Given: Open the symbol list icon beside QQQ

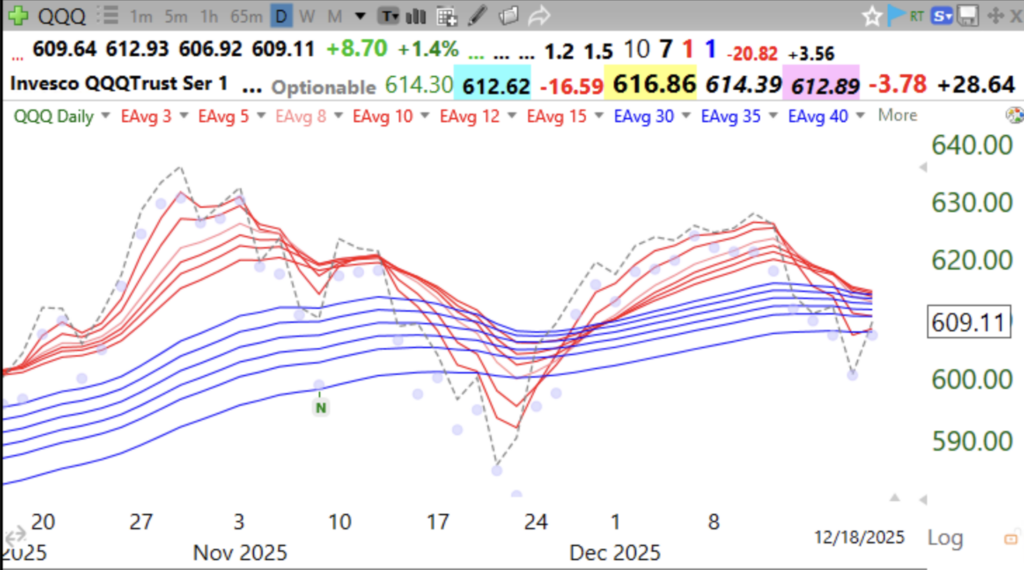Looking at the screenshot, I should 111,17.
